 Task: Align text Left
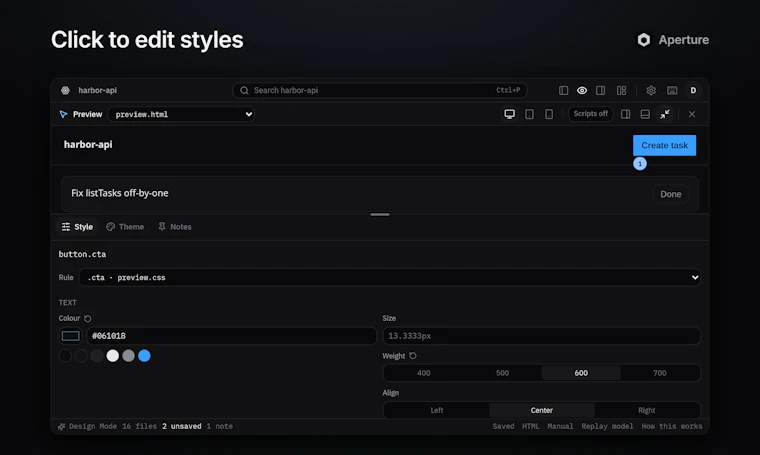[437, 410]
